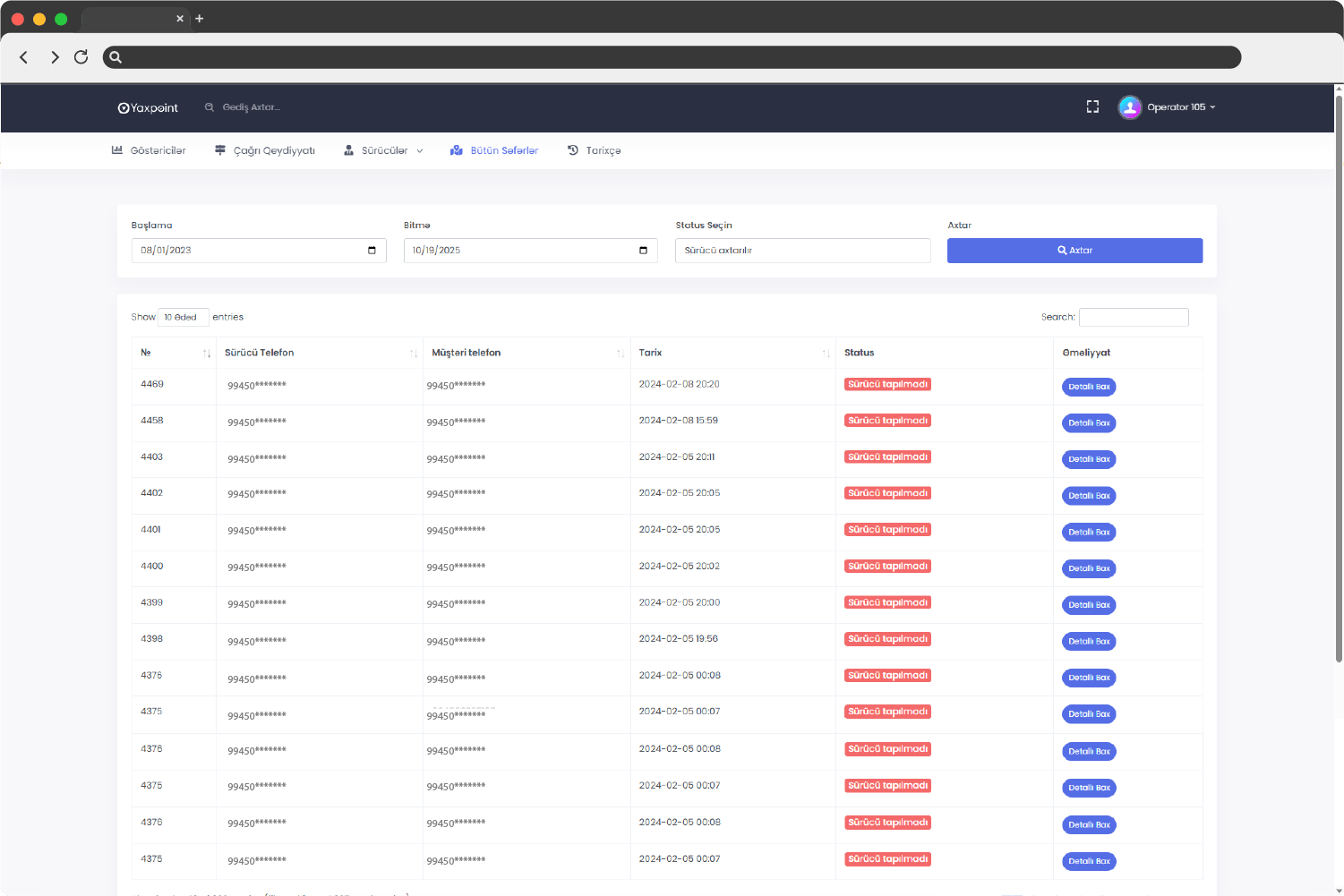Switch to the Bütün Səfərlər section
This screenshot has width=1344, height=896.
coord(503,149)
